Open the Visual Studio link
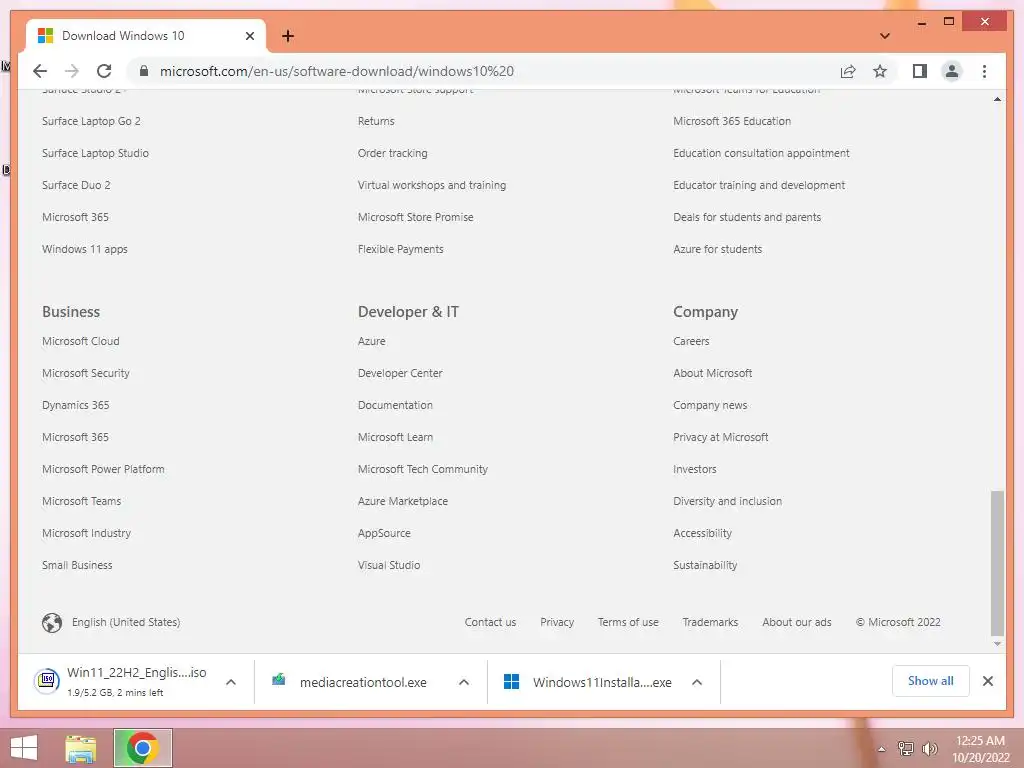1024x768 pixels. [x=389, y=565]
